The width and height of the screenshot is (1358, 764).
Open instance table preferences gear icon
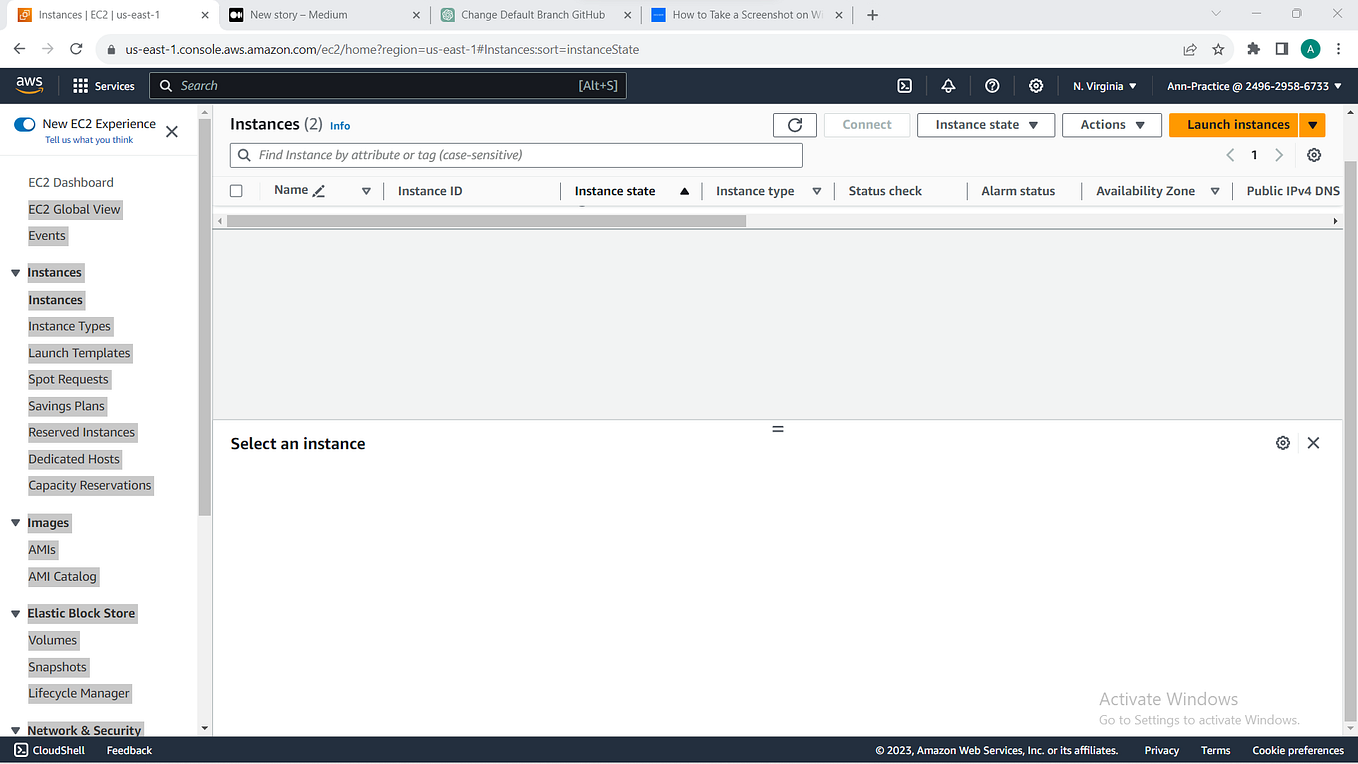[x=1314, y=155]
